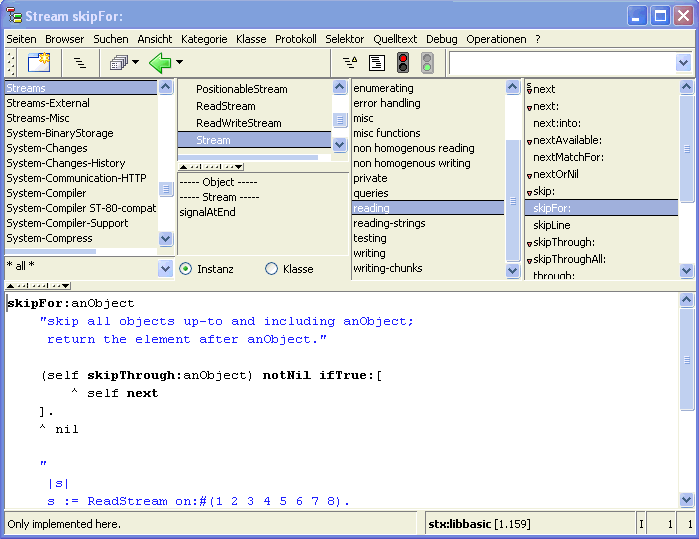Open the Kategorie menu
Image resolution: width=699 pixels, height=539 pixels.
204,39
